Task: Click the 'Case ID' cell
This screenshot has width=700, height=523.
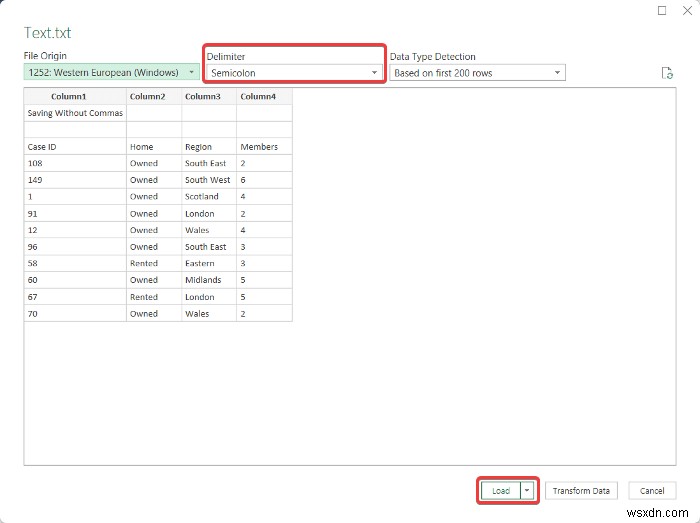Action: 75,147
